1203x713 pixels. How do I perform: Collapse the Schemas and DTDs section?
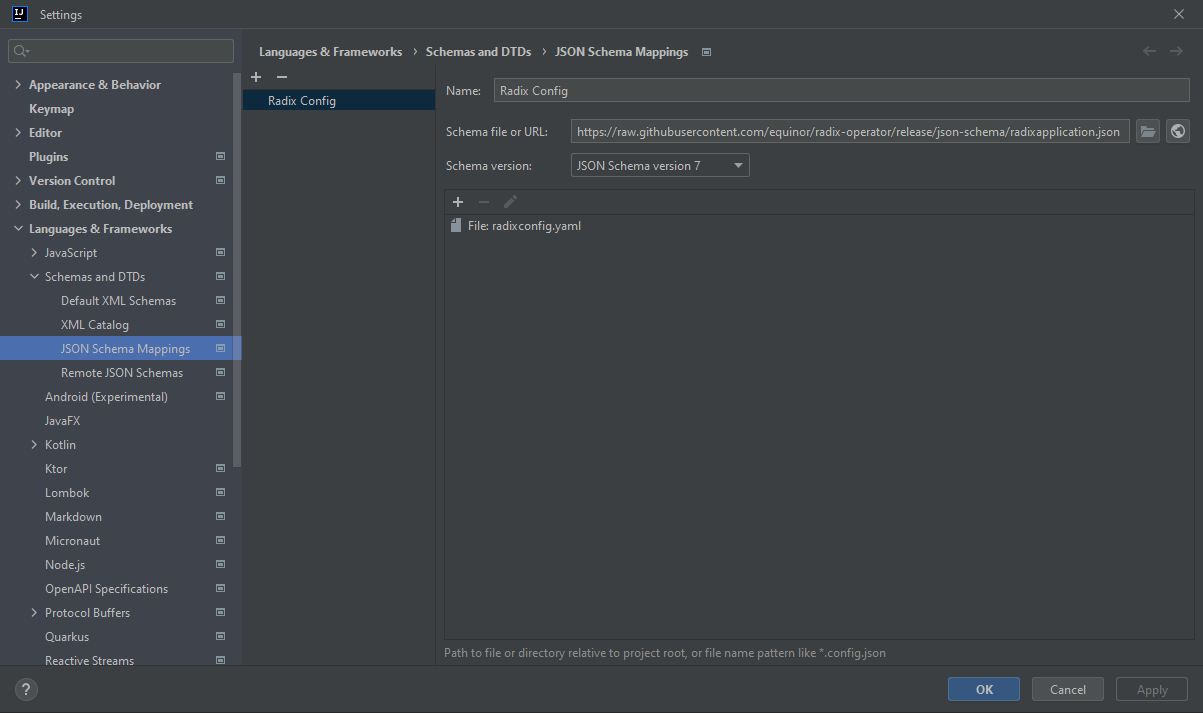35,276
